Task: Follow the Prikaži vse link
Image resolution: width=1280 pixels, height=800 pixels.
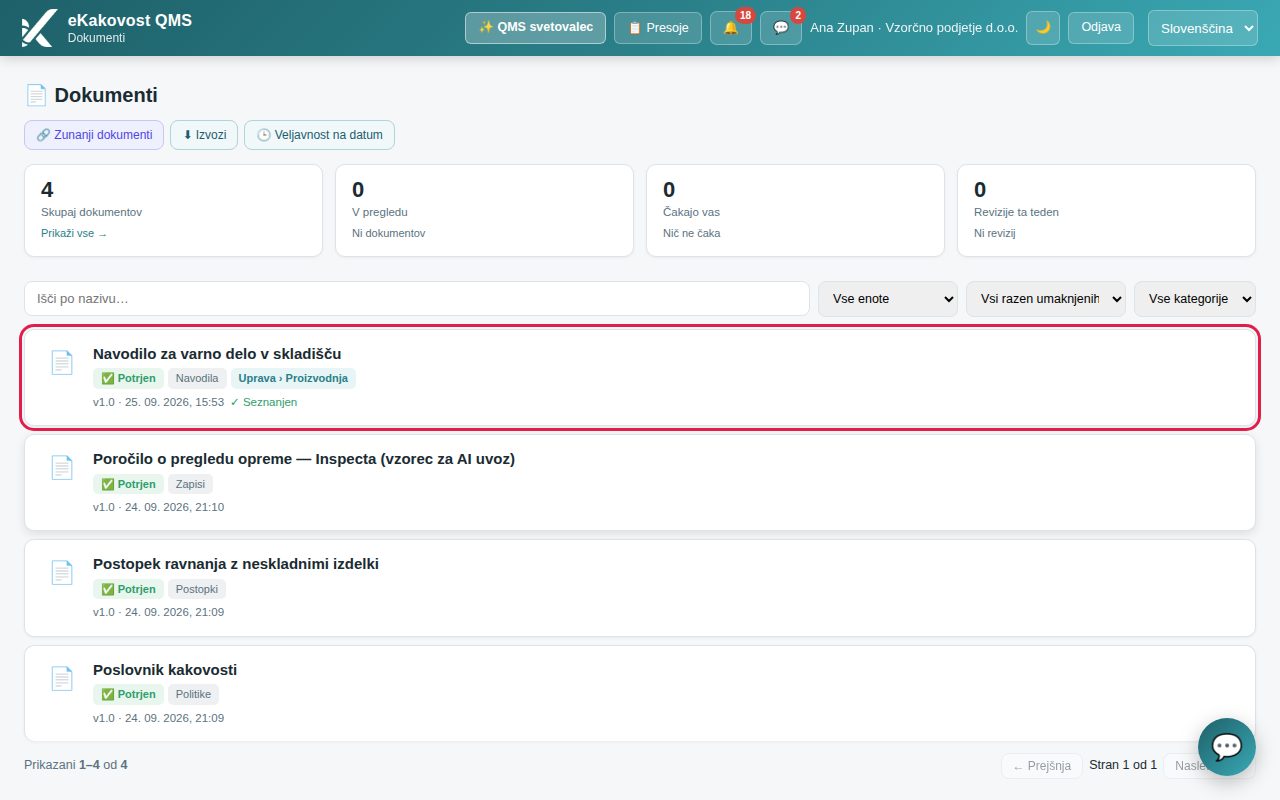Action: 74,233
